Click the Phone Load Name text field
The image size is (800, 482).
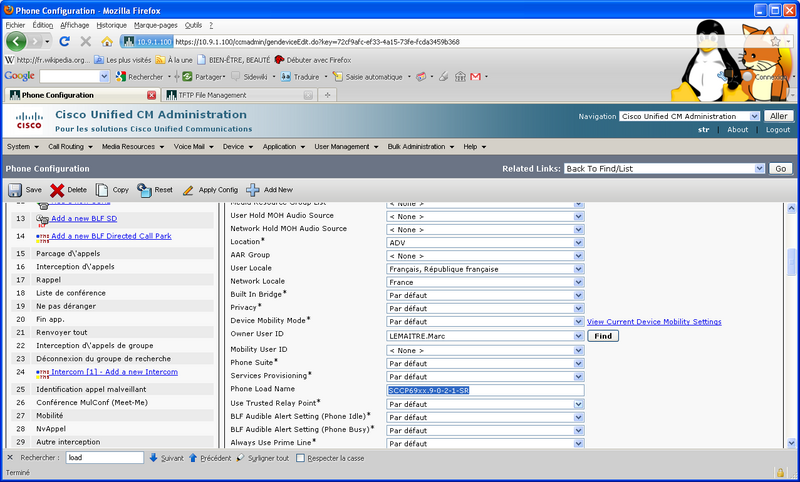point(485,389)
